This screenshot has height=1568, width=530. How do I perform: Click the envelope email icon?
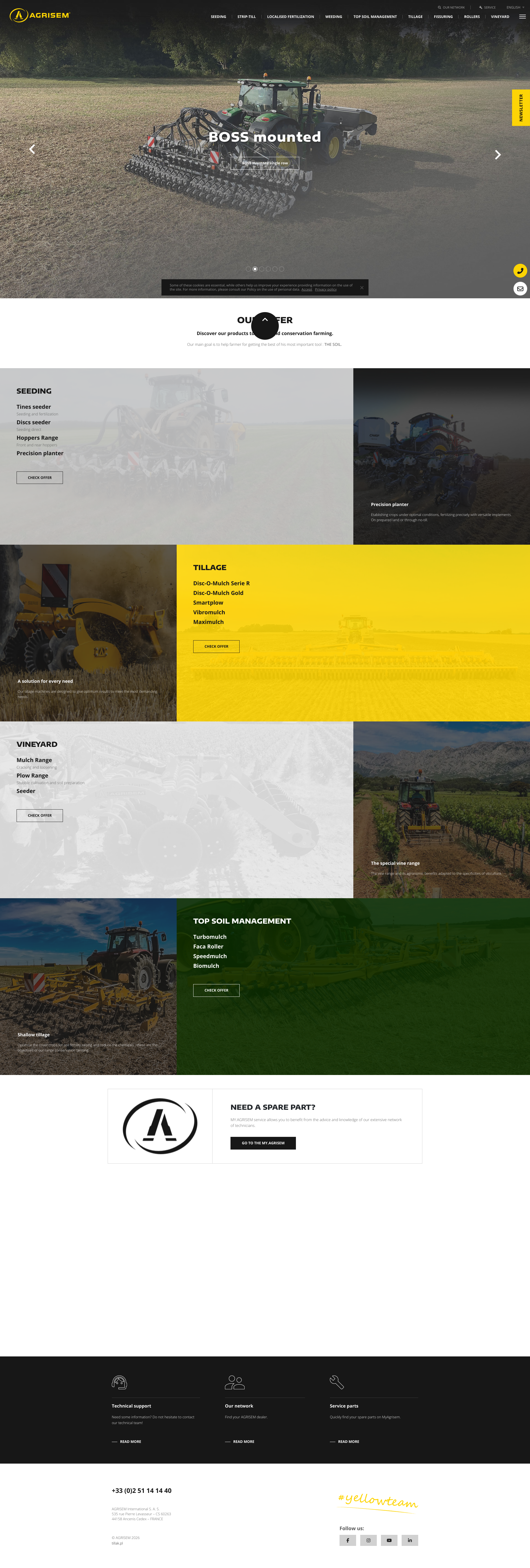520,289
